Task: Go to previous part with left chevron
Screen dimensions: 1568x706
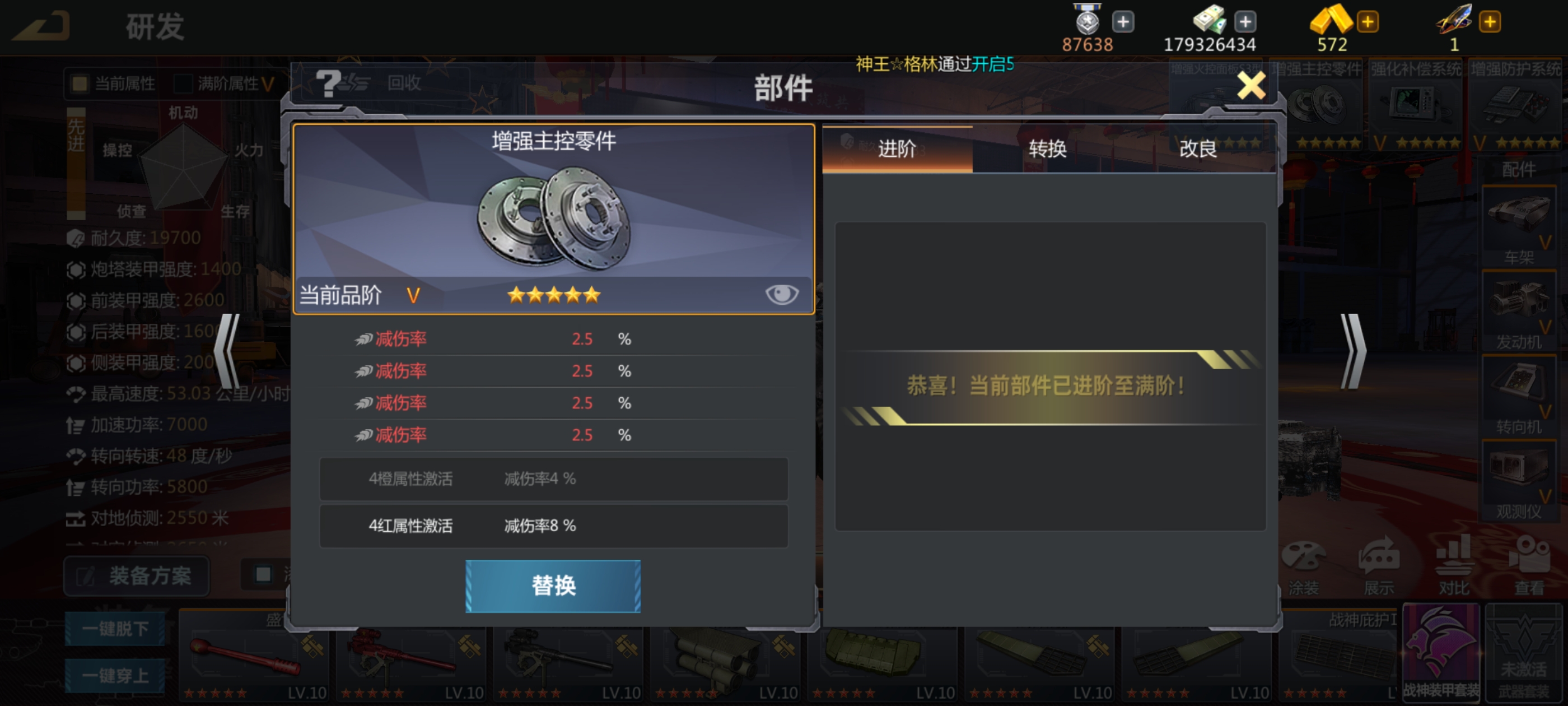Action: click(x=228, y=351)
